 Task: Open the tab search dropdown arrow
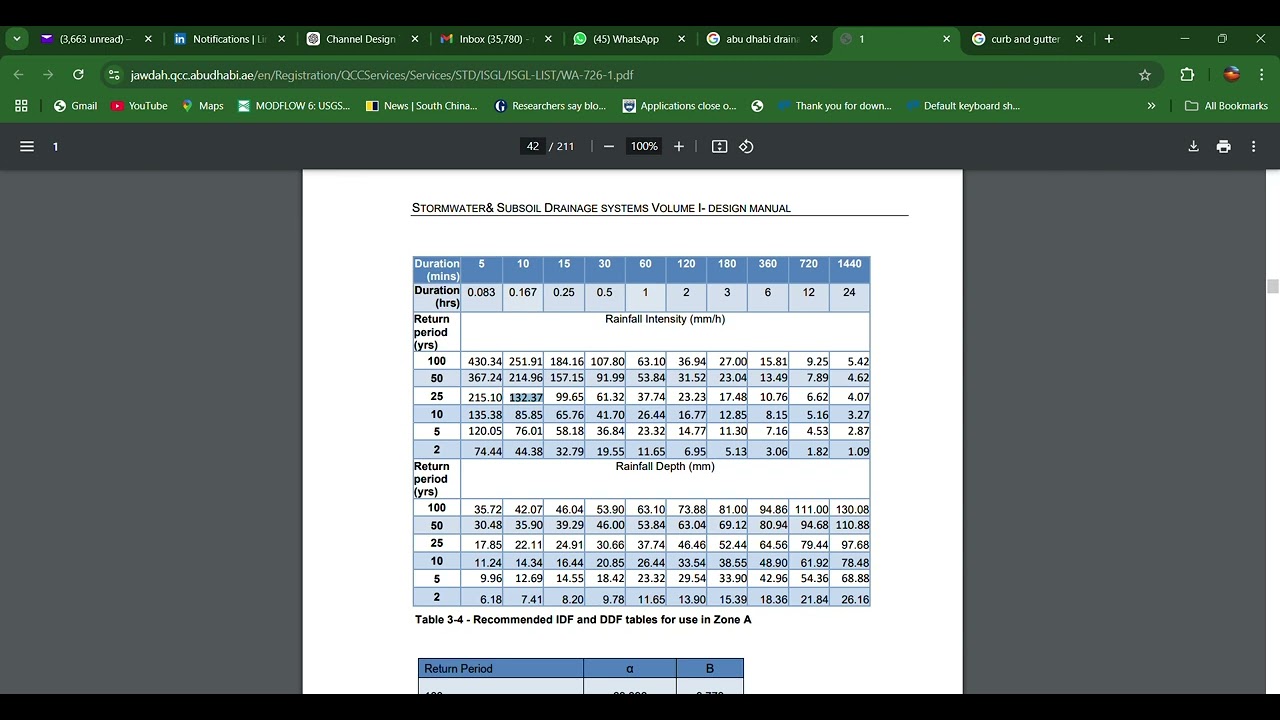tap(17, 39)
